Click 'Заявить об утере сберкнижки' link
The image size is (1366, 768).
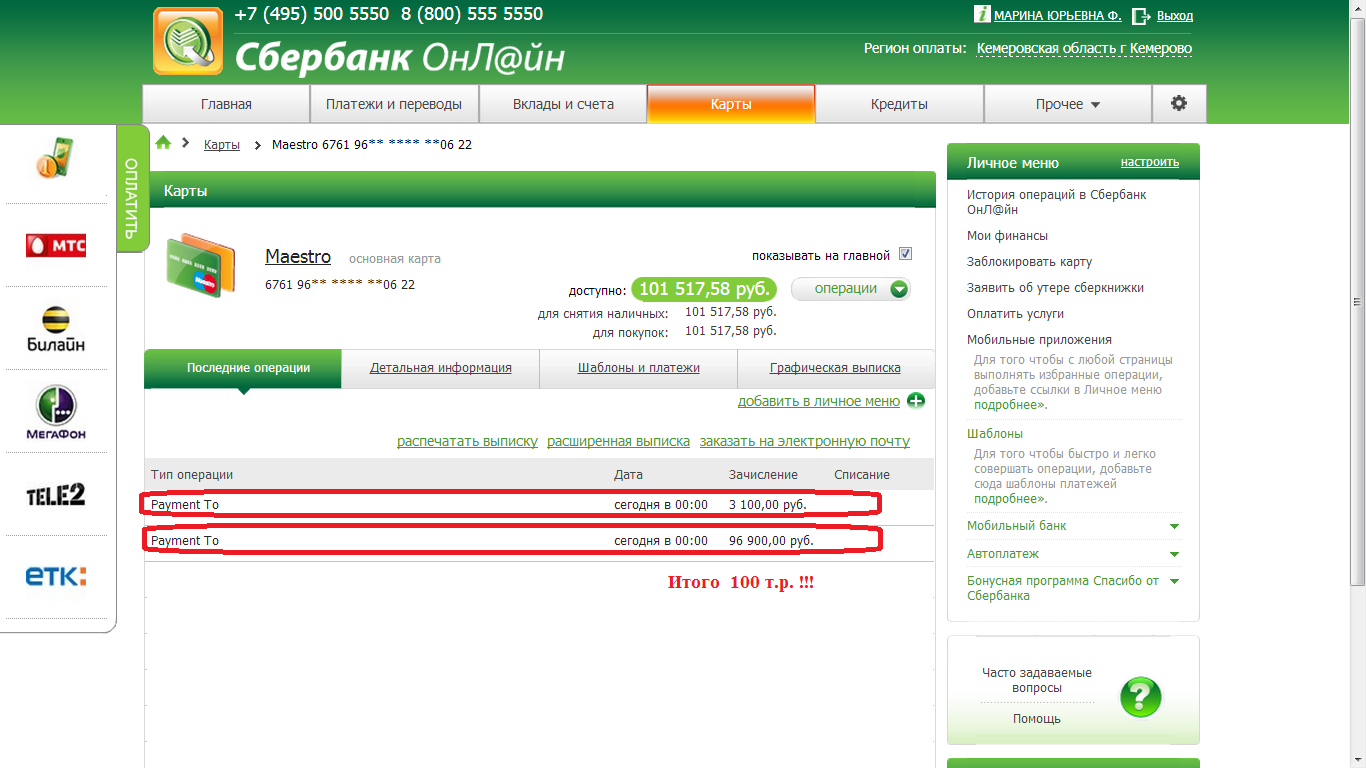(x=1055, y=288)
